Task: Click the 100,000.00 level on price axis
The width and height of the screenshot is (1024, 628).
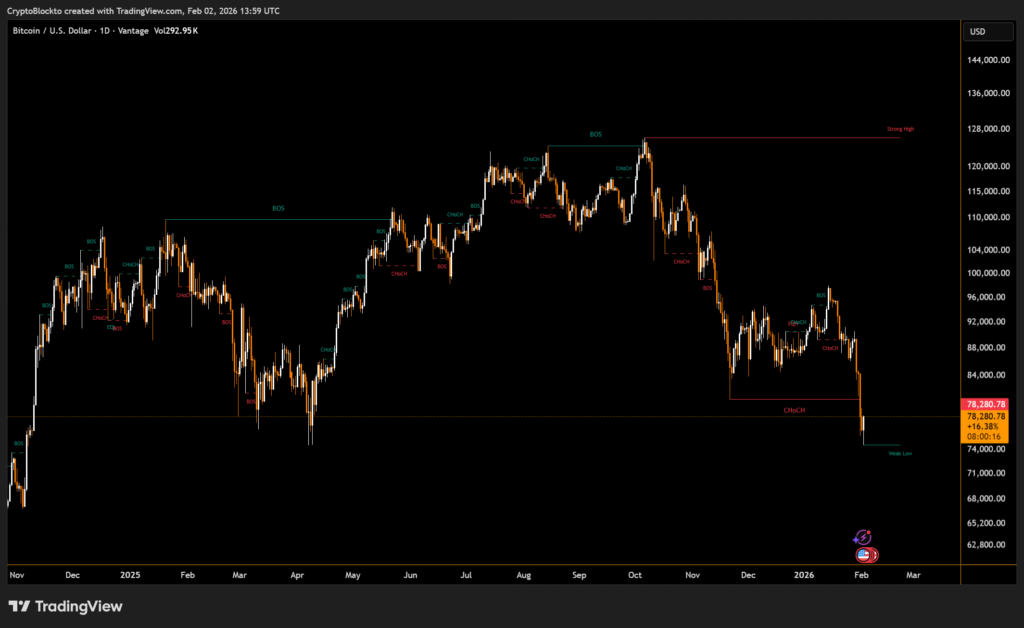Action: click(989, 273)
